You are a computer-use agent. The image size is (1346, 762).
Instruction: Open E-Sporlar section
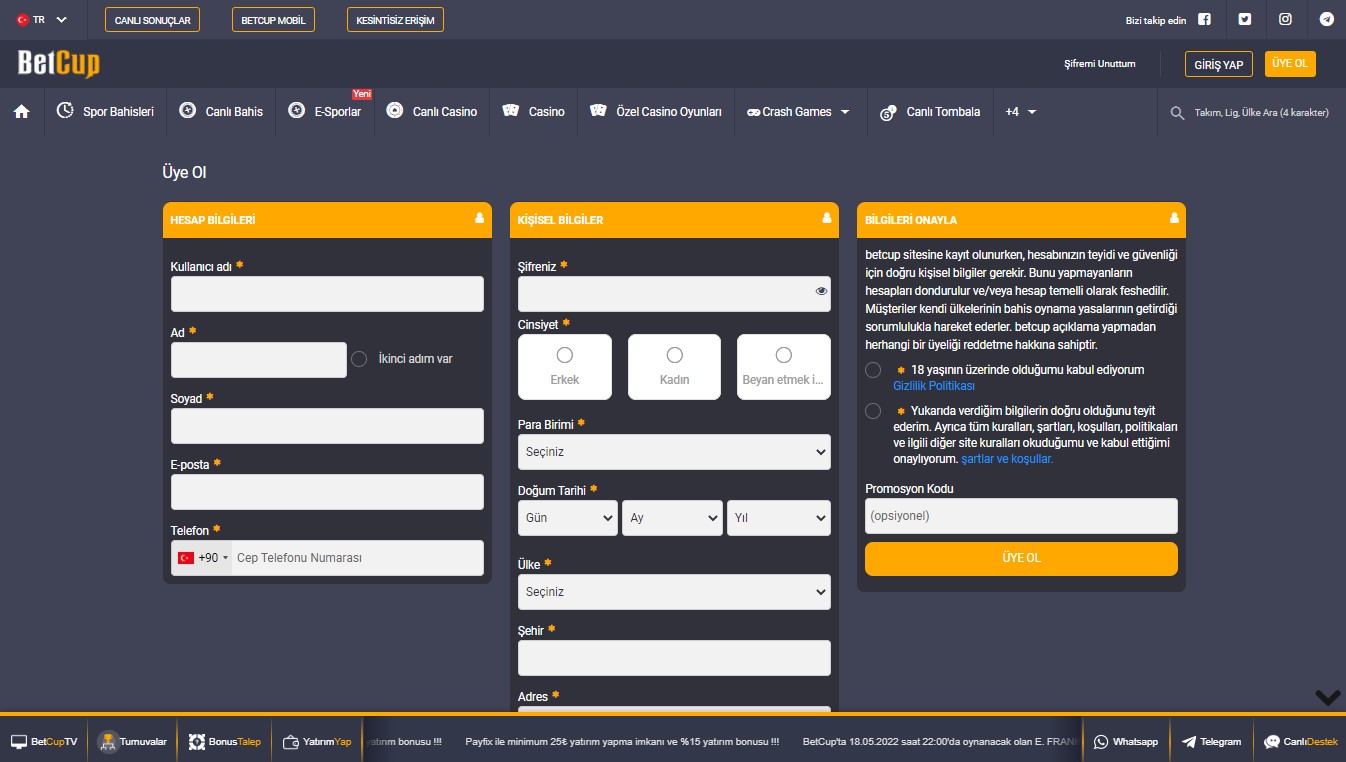pos(325,112)
